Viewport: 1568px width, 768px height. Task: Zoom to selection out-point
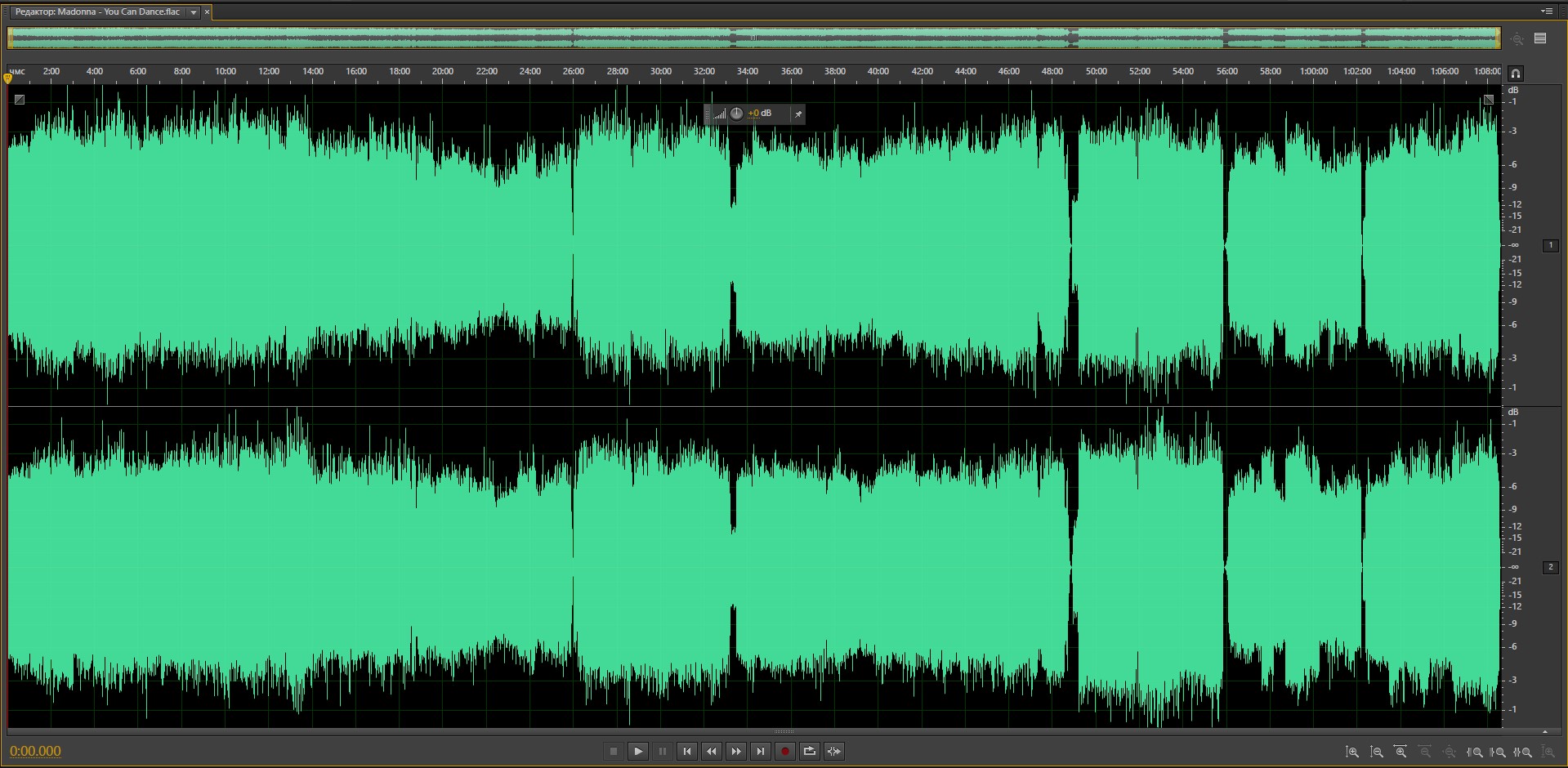(1499, 752)
